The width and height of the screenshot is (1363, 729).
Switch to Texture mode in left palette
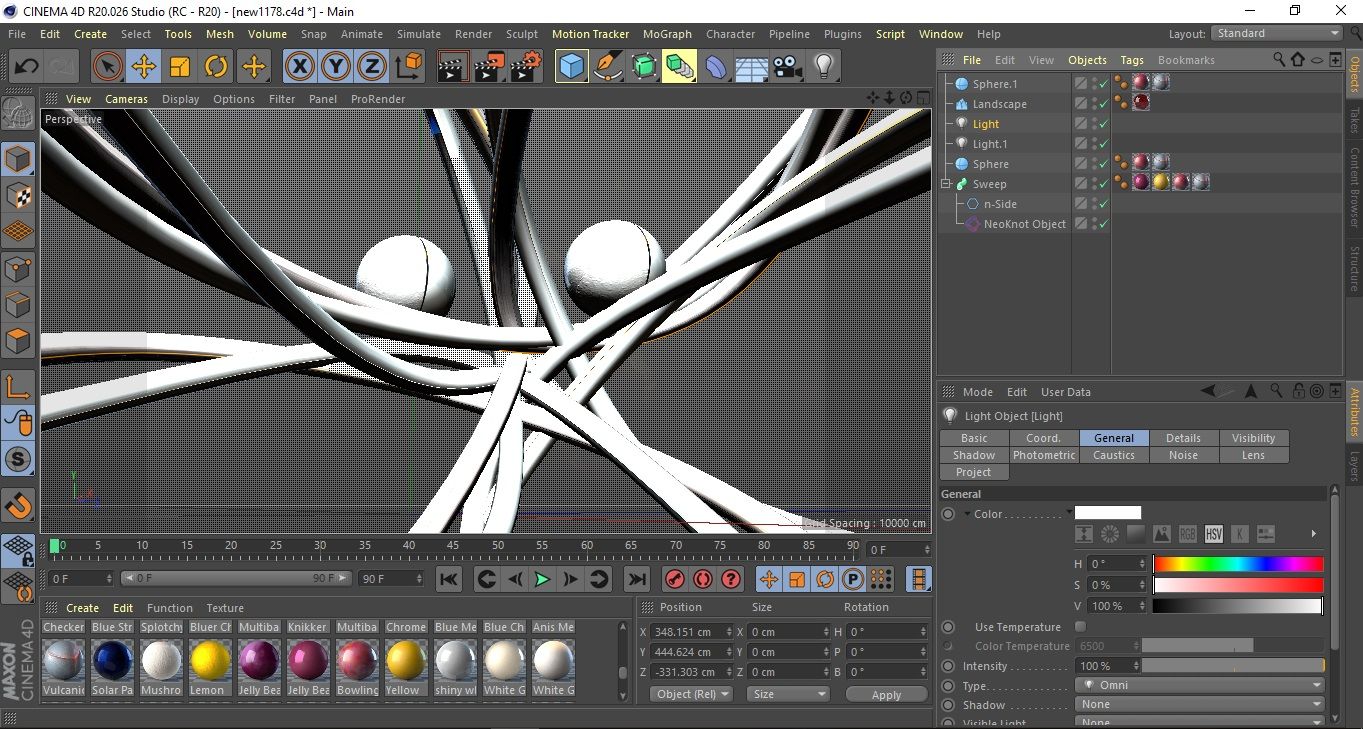(x=19, y=195)
